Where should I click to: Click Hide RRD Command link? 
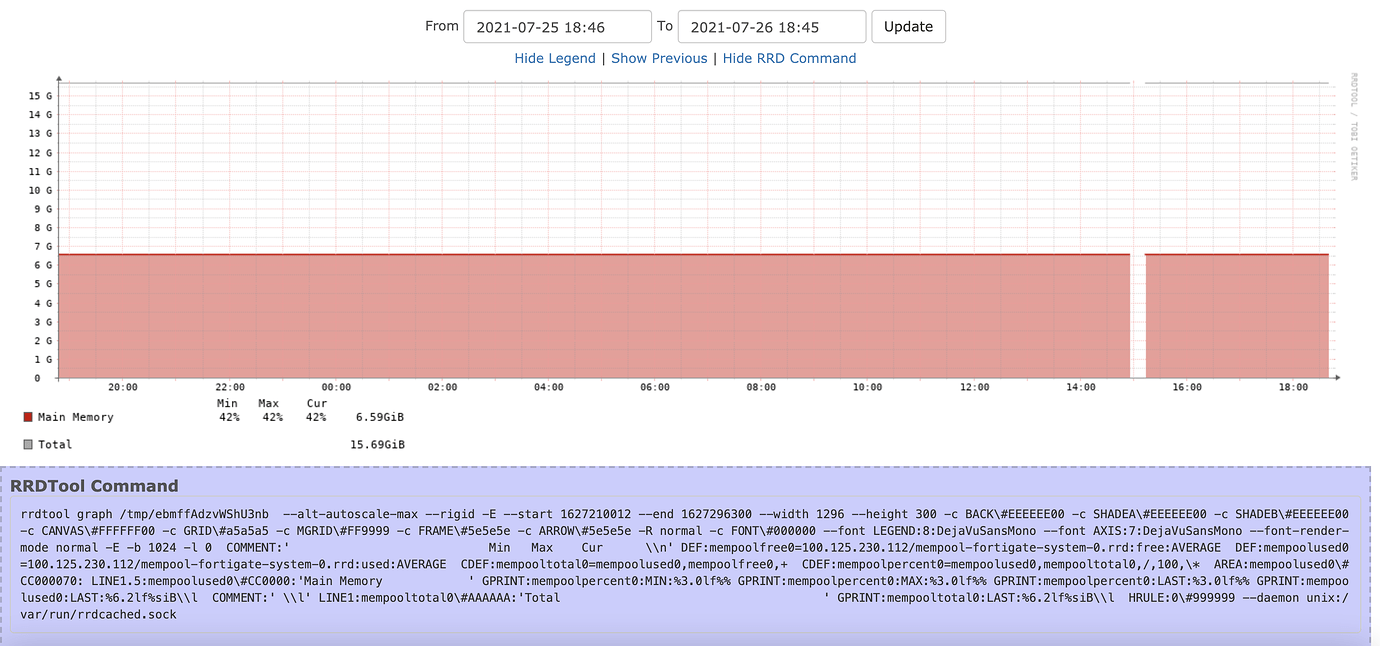[x=789, y=59]
